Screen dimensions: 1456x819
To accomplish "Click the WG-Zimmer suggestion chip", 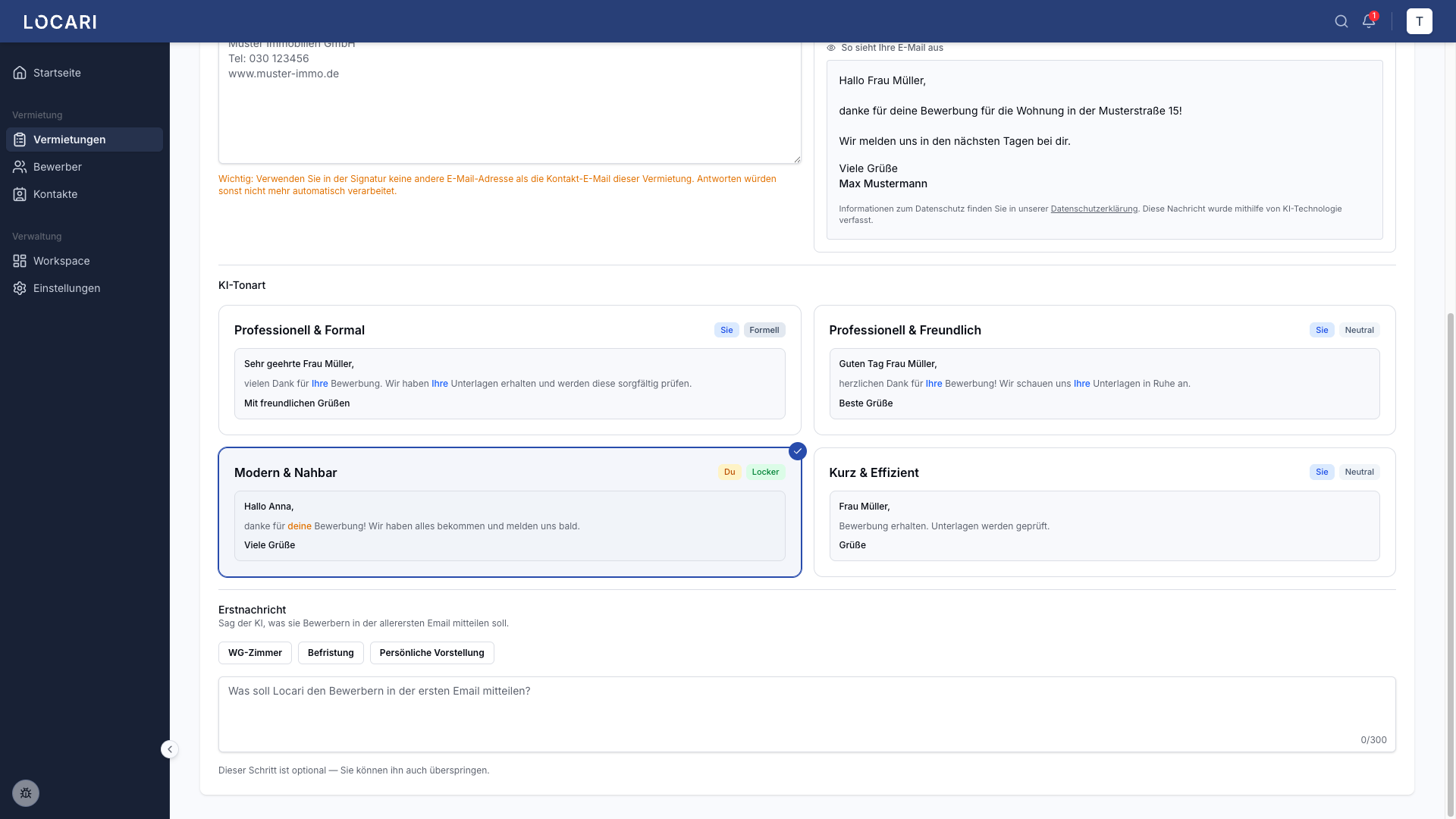I will [x=255, y=653].
